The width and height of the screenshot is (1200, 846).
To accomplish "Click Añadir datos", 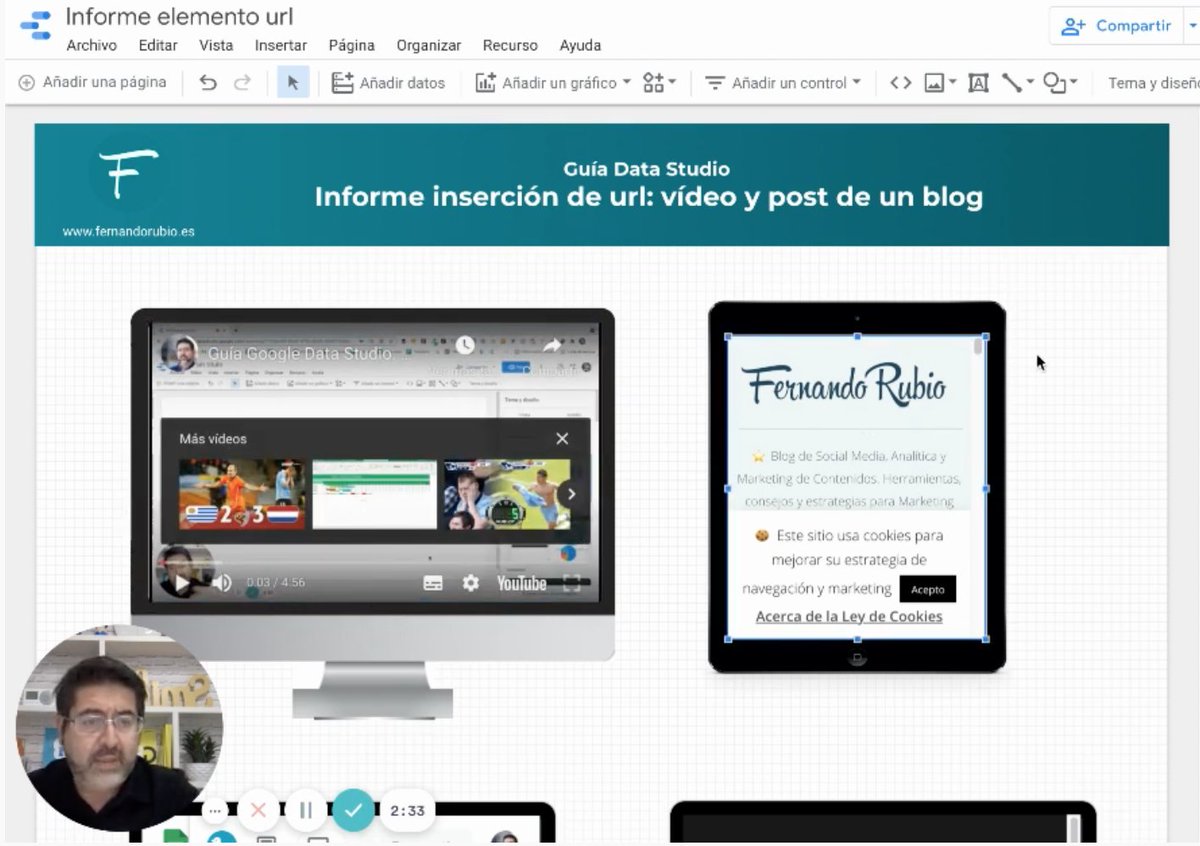I will point(388,83).
